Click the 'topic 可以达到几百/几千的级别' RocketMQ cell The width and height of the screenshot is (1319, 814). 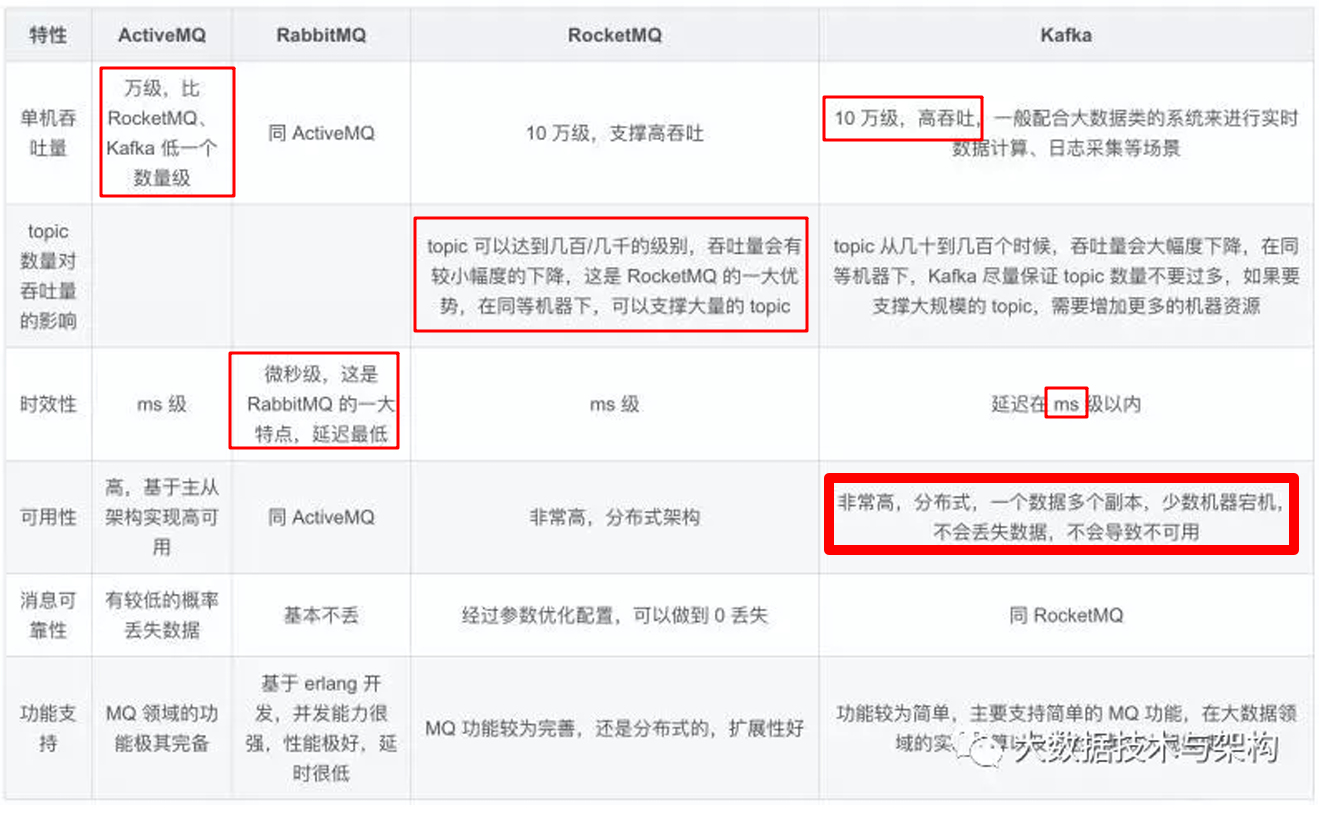pos(614,276)
